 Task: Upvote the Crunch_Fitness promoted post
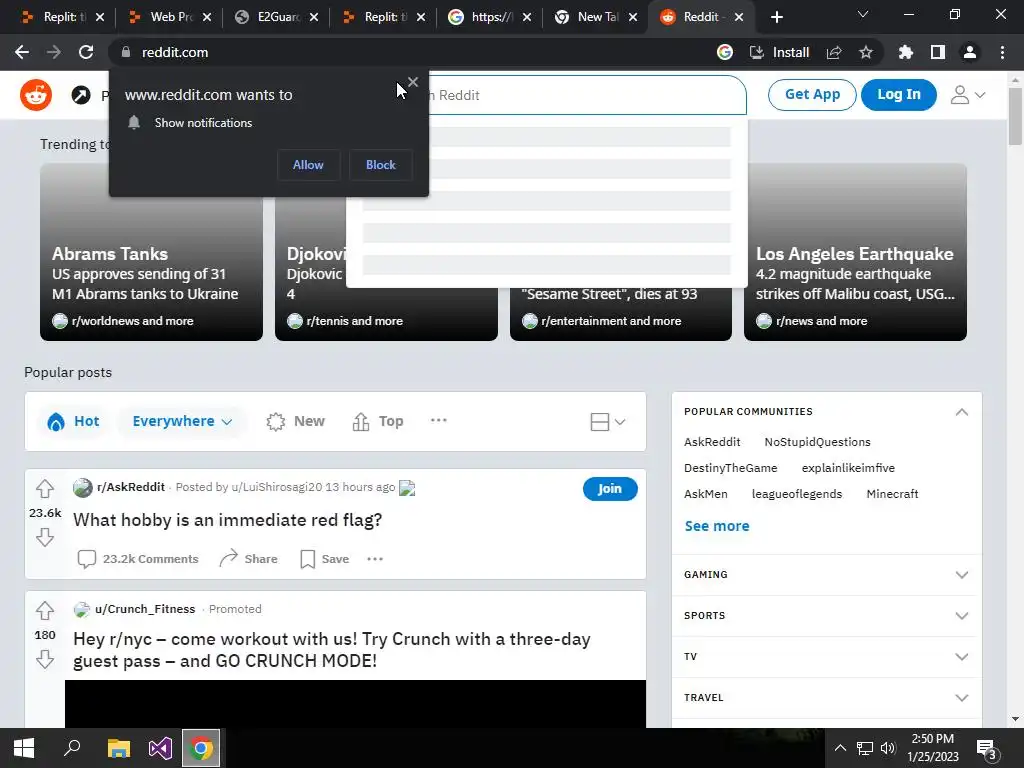coord(44,611)
